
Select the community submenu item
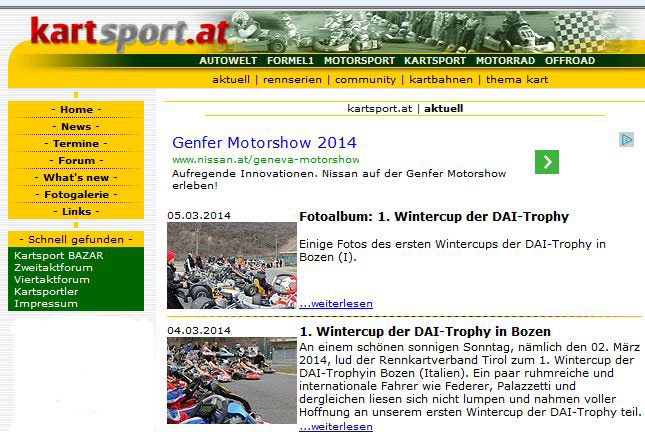(365, 79)
